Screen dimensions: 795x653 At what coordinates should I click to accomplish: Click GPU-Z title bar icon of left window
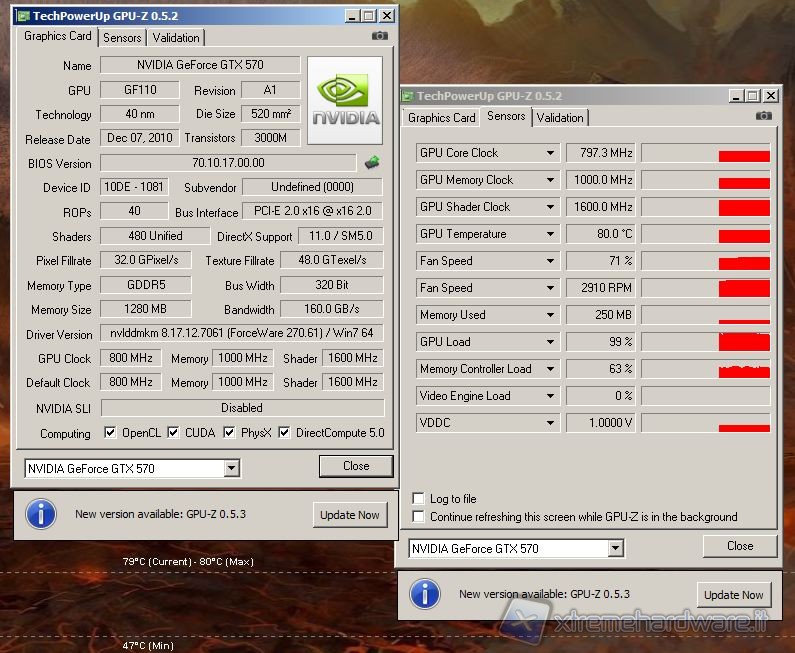(x=23, y=16)
